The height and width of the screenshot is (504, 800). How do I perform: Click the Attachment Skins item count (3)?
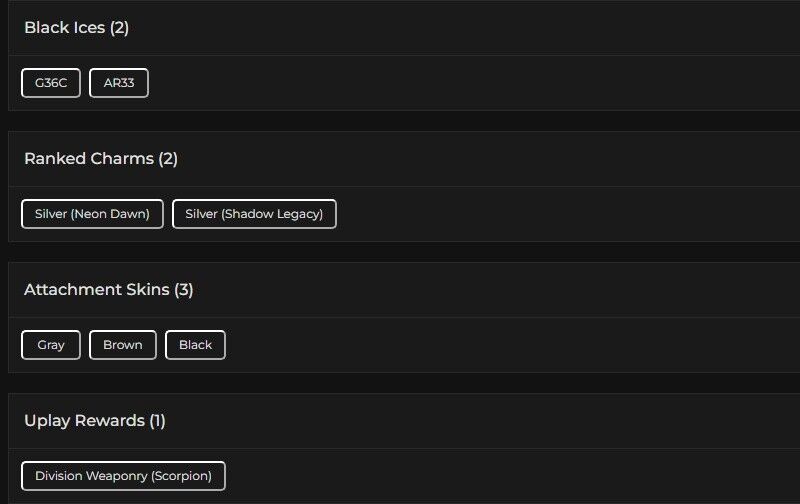(x=184, y=290)
